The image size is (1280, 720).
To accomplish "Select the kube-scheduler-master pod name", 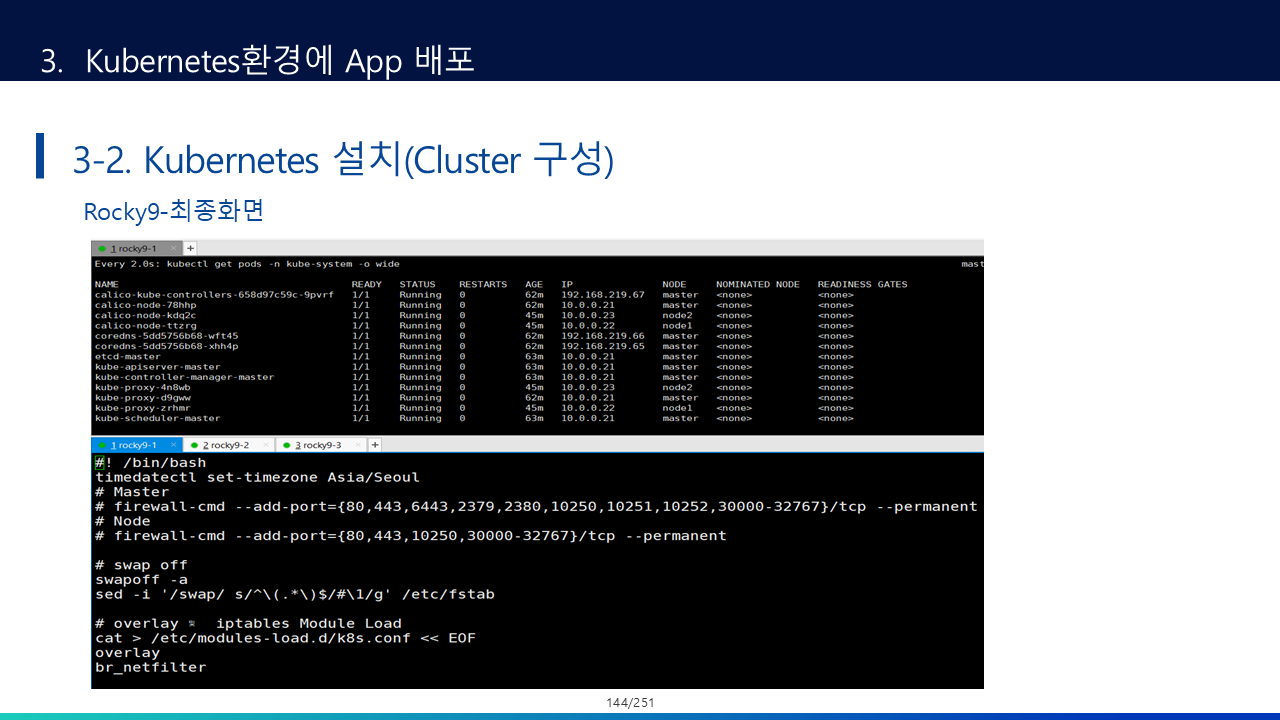I will (x=158, y=418).
